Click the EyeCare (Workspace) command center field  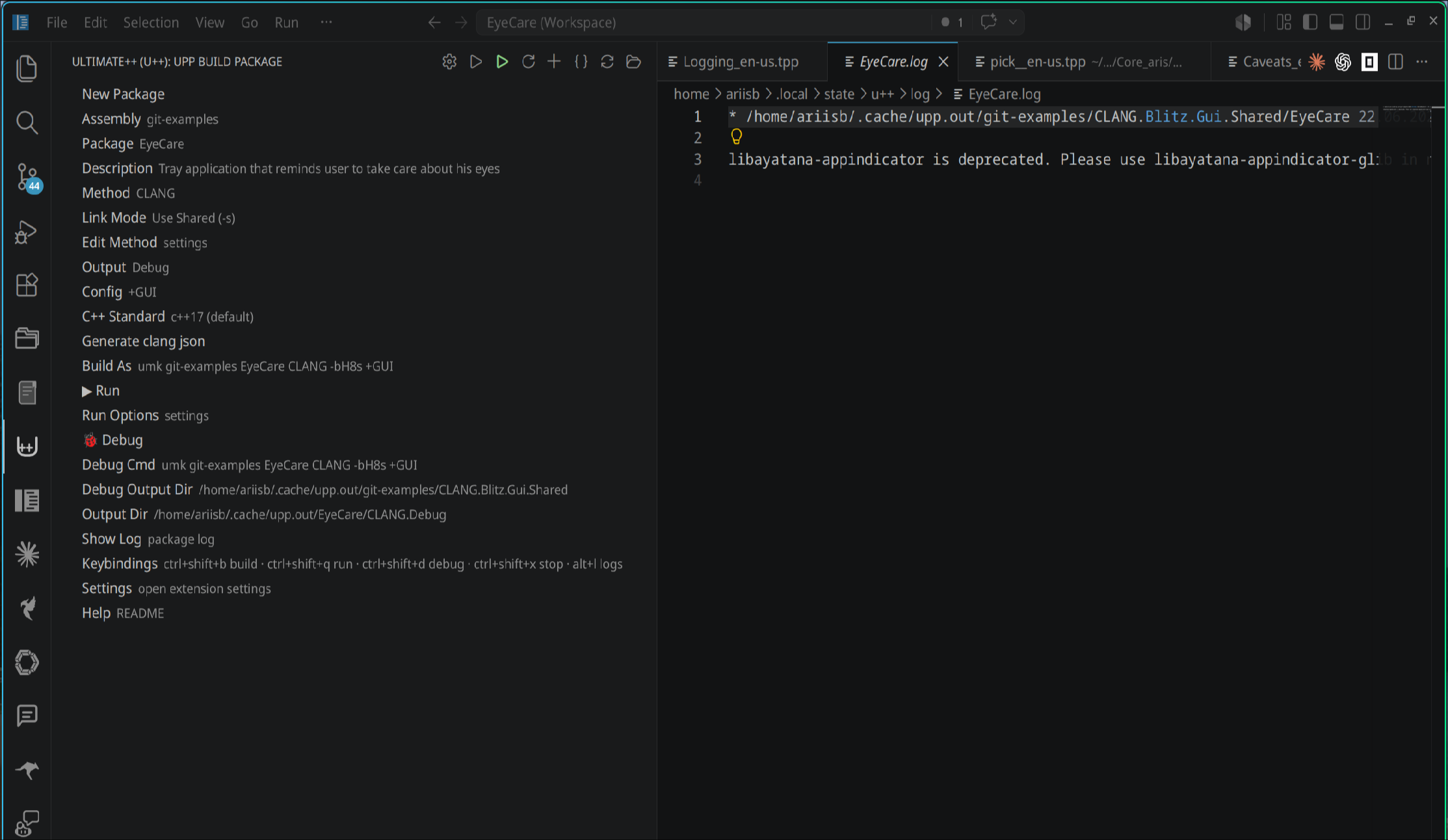pyautogui.click(x=704, y=23)
